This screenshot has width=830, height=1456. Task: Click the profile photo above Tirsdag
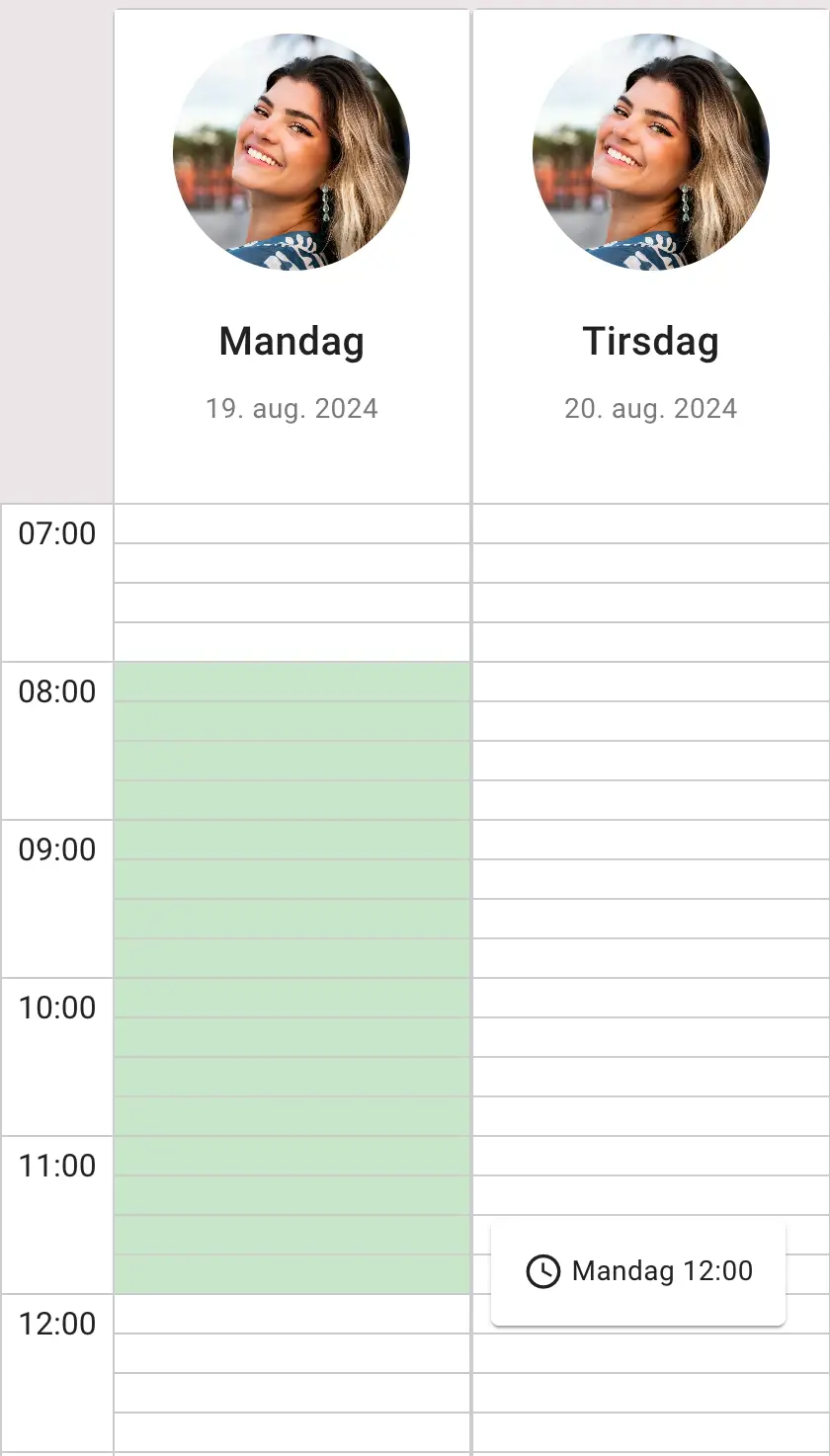(x=651, y=152)
